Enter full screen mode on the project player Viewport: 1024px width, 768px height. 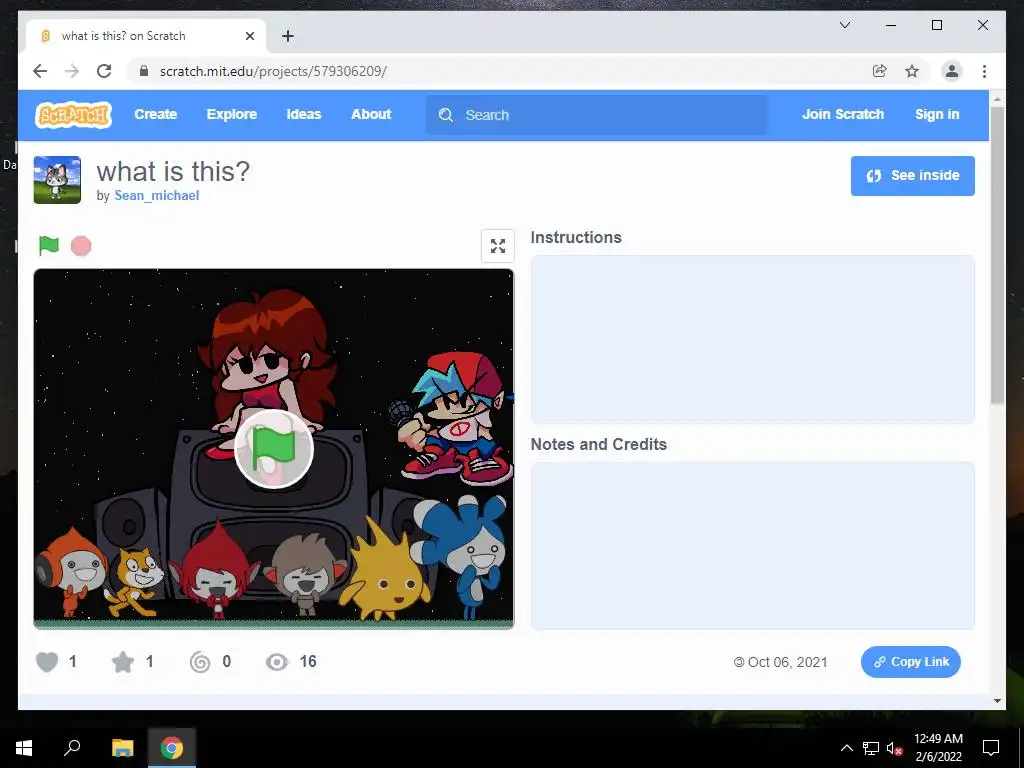pos(498,246)
